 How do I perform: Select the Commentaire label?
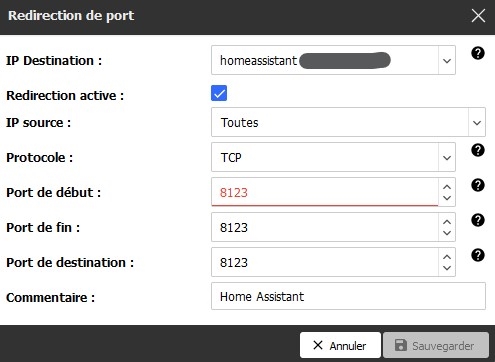pos(50,298)
